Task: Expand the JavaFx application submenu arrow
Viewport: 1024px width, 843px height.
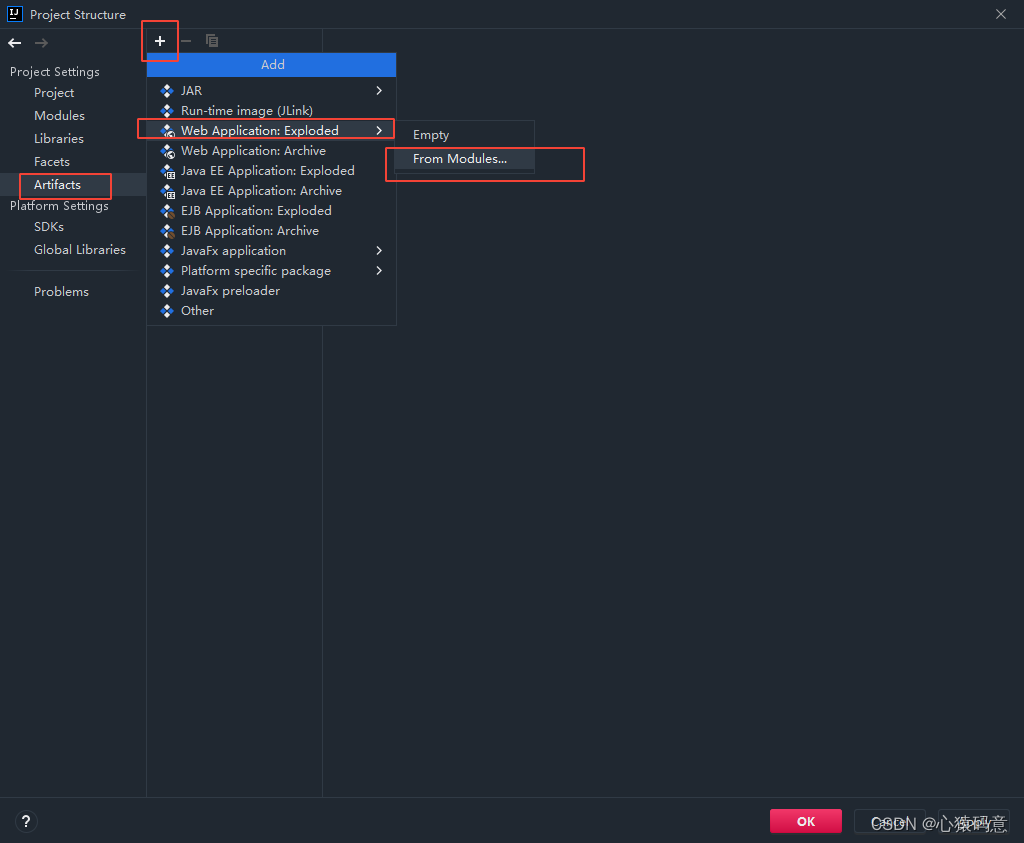Action: pos(379,251)
